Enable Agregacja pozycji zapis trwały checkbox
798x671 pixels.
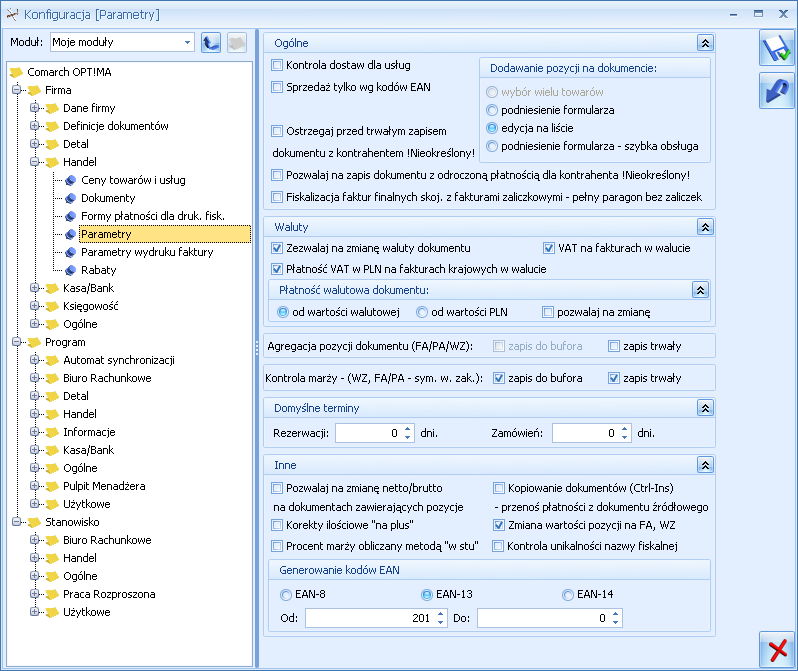point(614,346)
